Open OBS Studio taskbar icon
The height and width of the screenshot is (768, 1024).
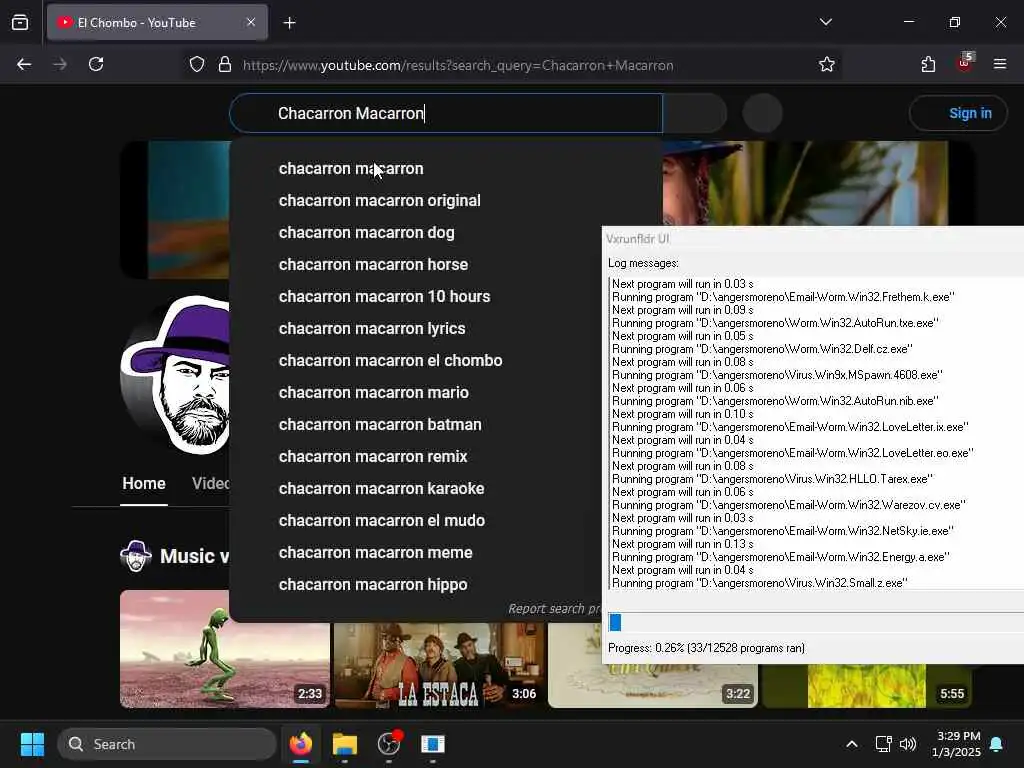click(x=389, y=744)
